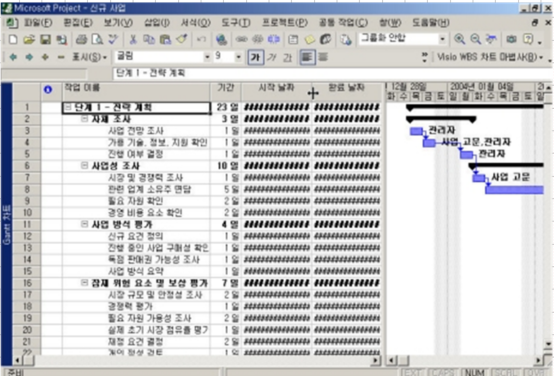Click the Show Subtasks plus icon

pos(45,57)
